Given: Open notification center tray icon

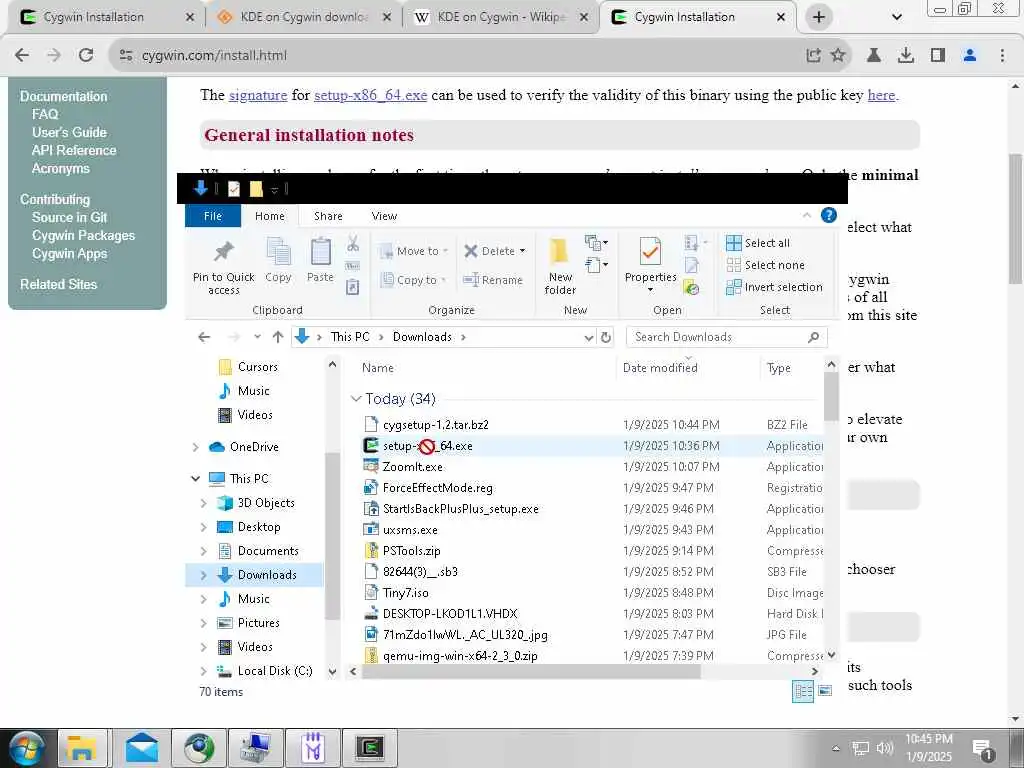Looking at the screenshot, I should click(983, 749).
